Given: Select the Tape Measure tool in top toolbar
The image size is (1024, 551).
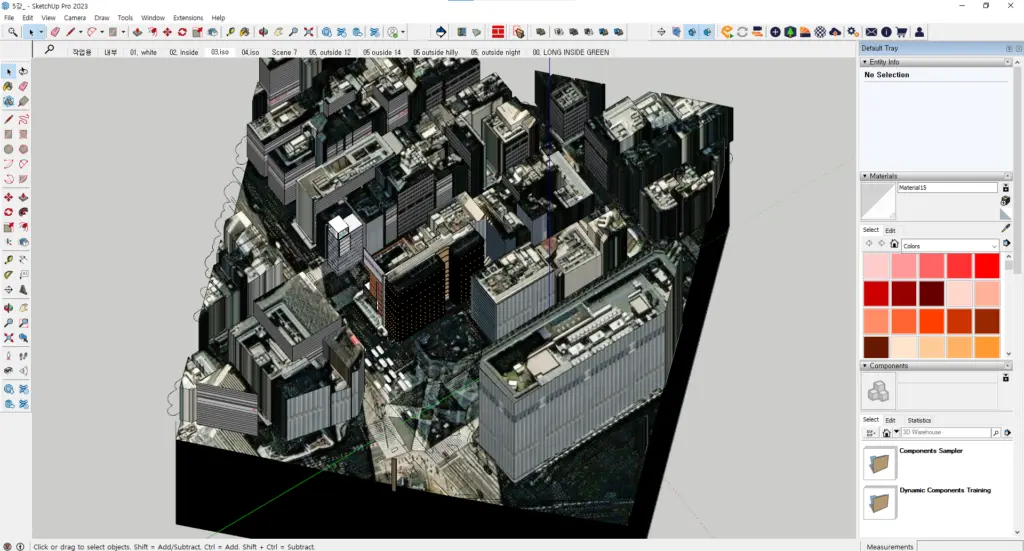Looking at the screenshot, I should point(230,32).
